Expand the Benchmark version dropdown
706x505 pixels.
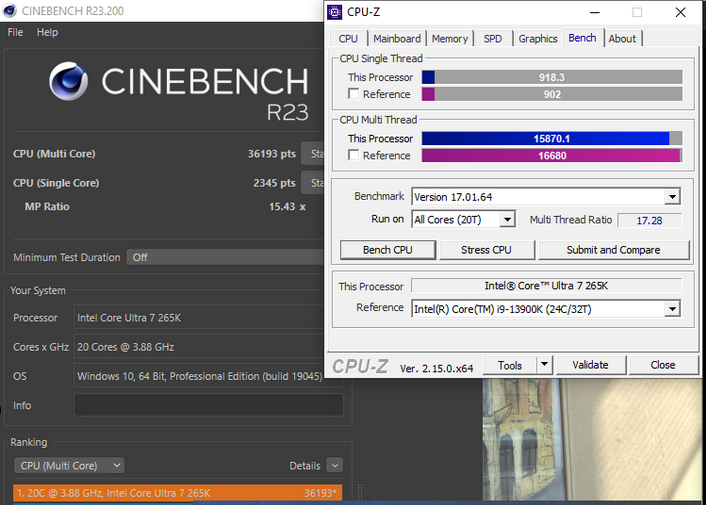[x=672, y=197]
